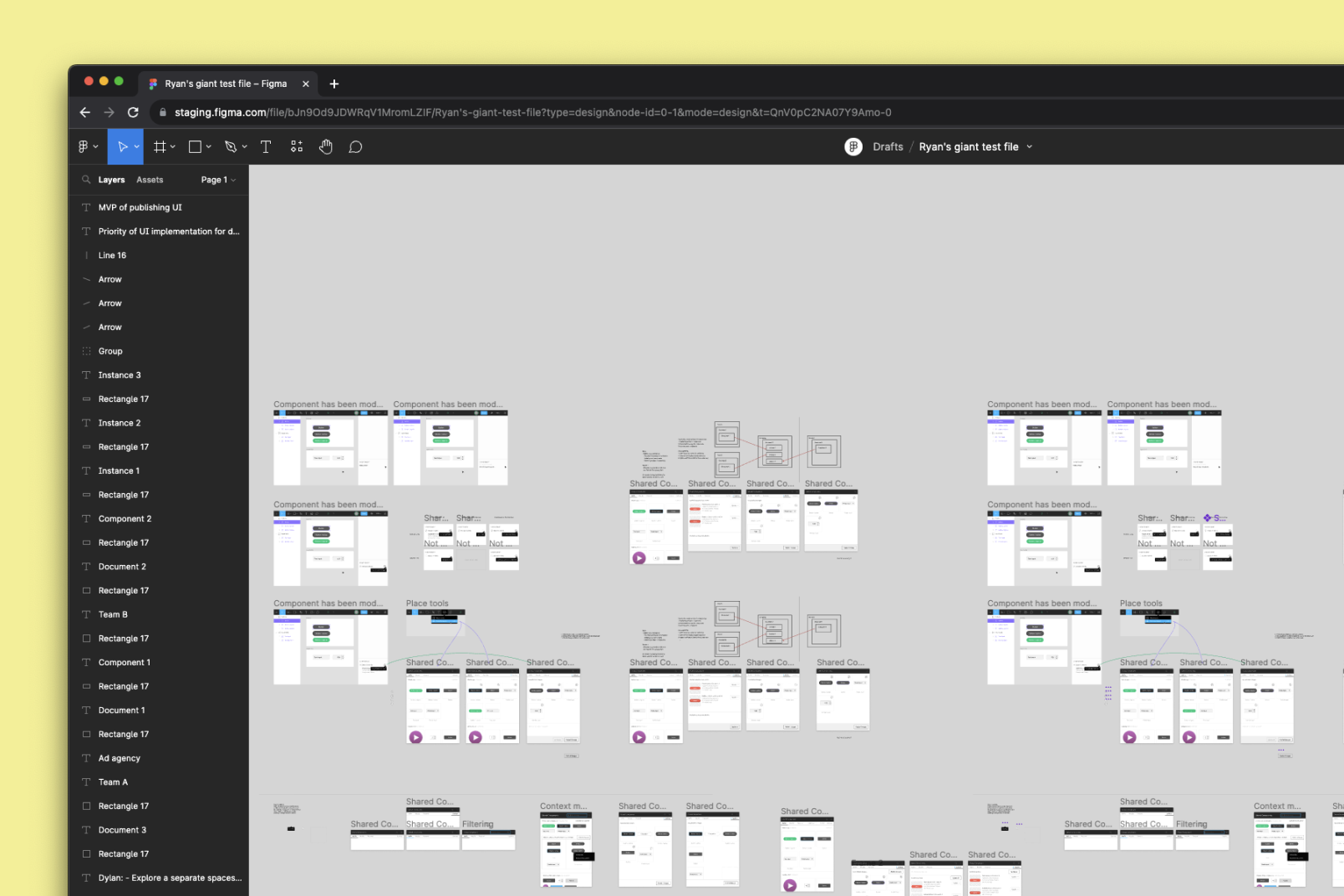Open the Page 1 pages dropdown

218,180
